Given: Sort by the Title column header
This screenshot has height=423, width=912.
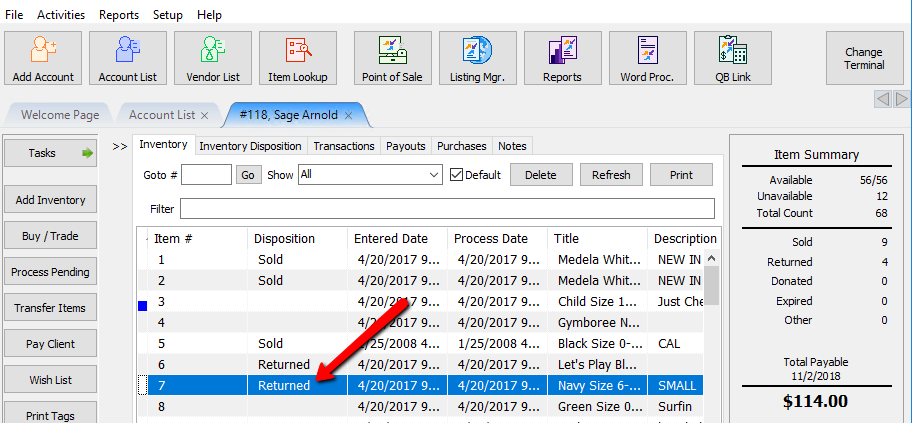Looking at the screenshot, I should tap(598, 239).
